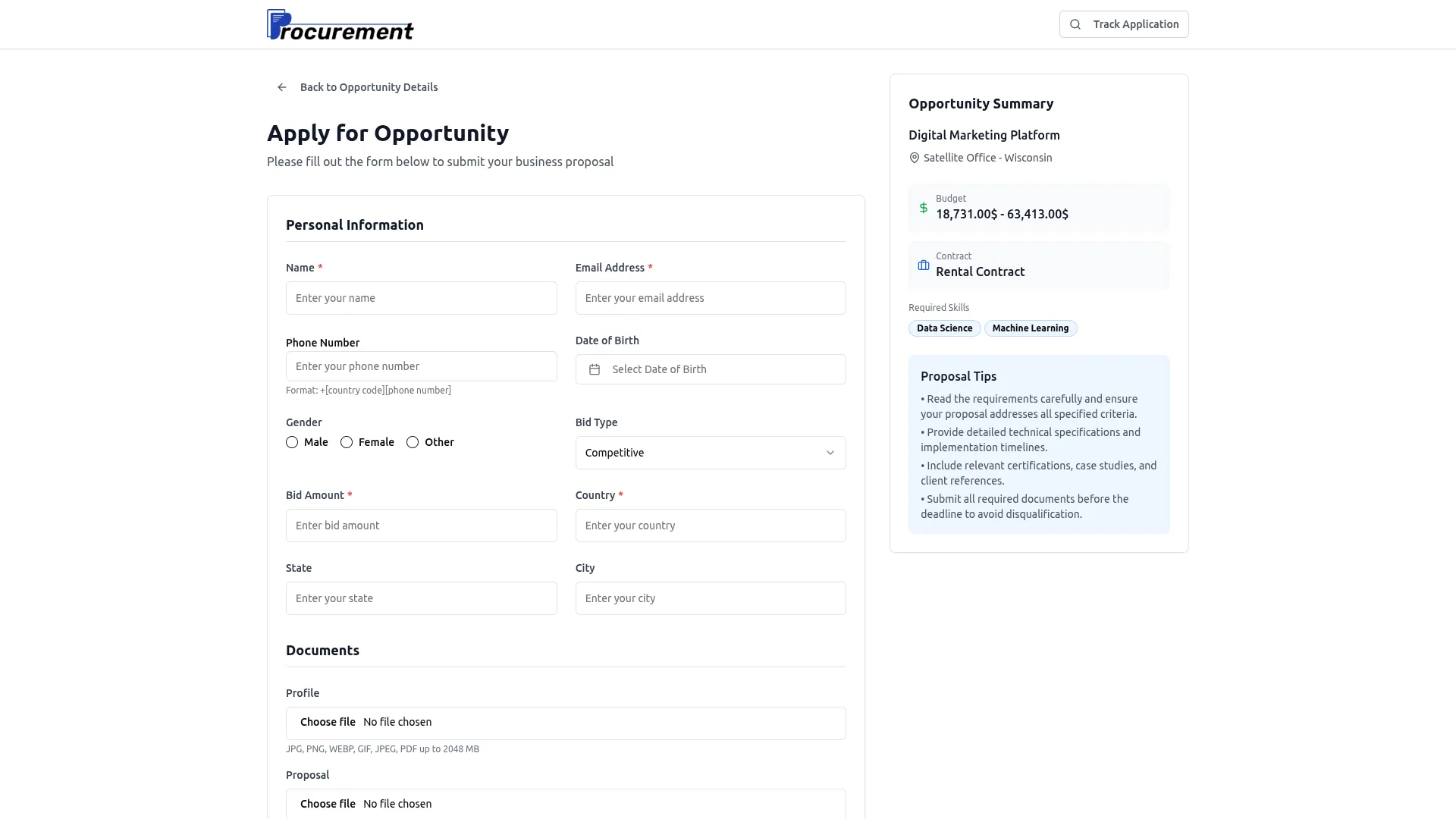Click the briefcase Contract icon
This screenshot has height=819, width=1456.
[923, 265]
